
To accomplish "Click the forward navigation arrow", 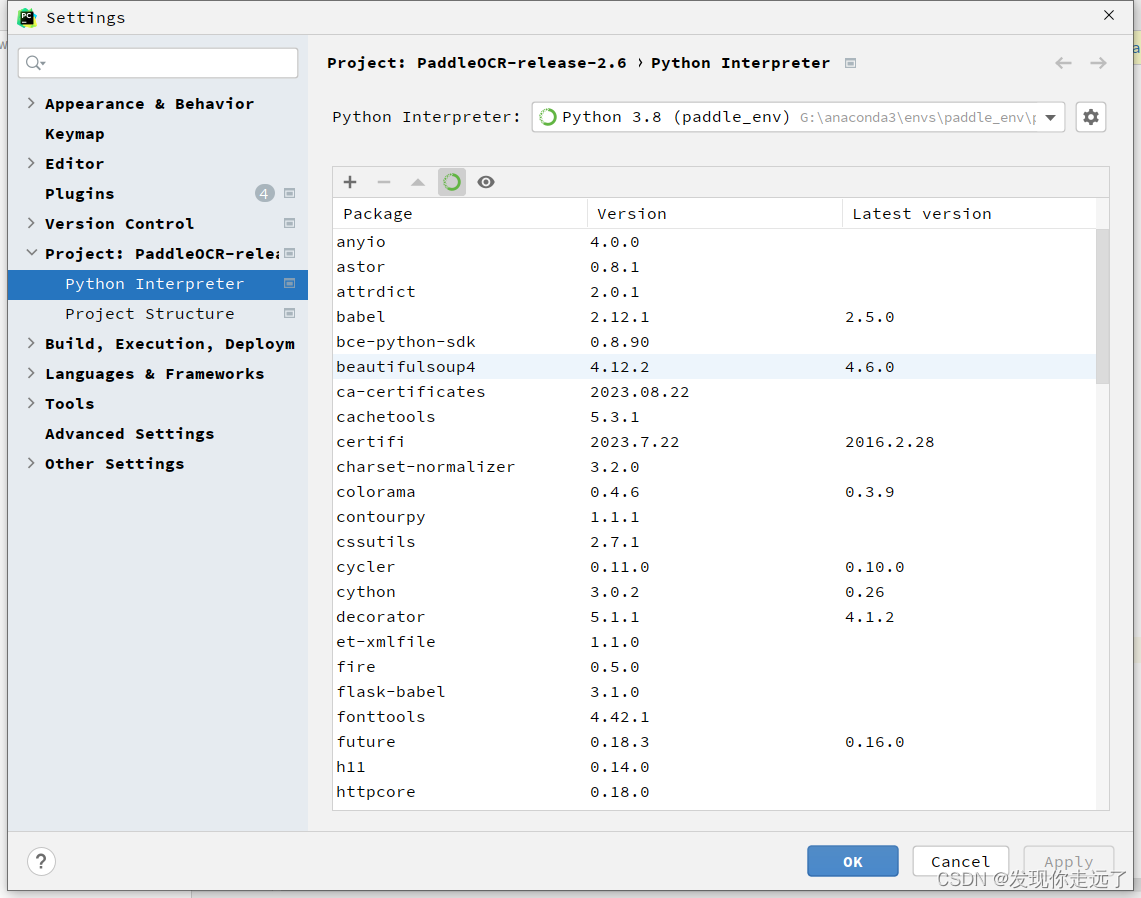I will pyautogui.click(x=1098, y=62).
